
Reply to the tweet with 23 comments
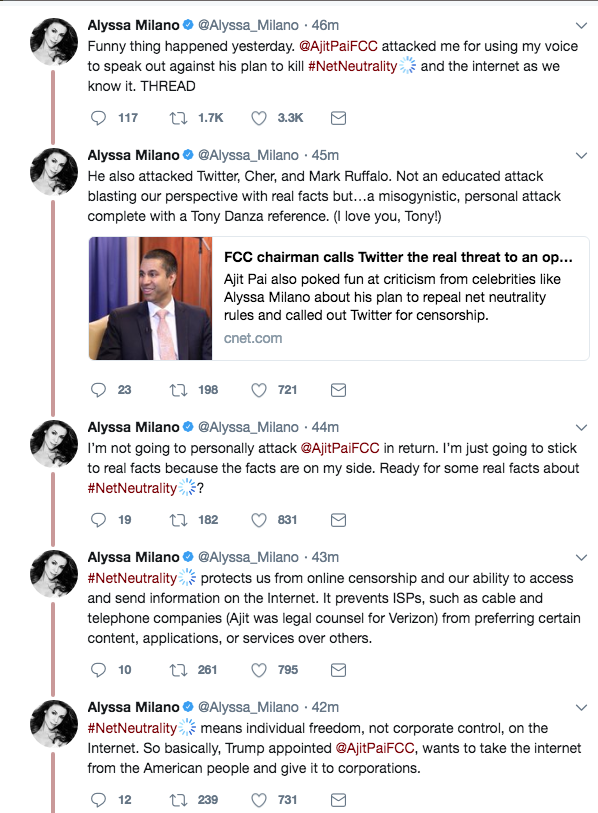coord(98,390)
